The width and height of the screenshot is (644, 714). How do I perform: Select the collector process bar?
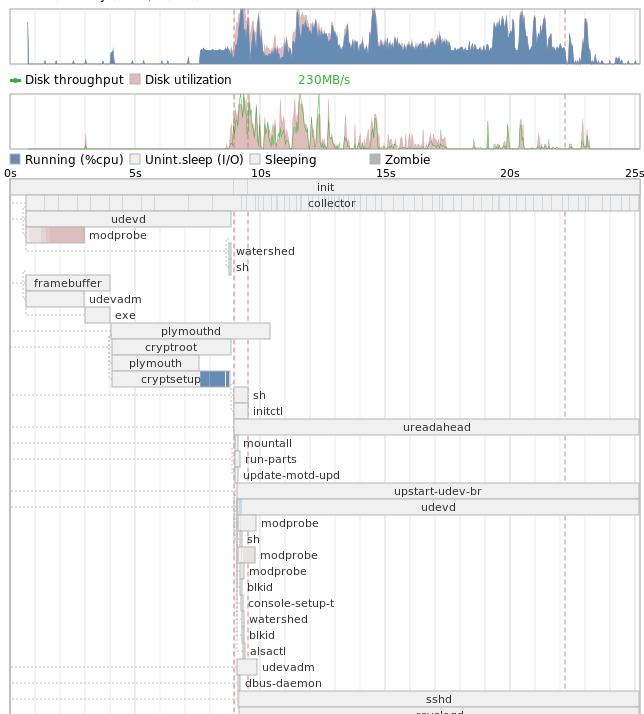tap(331, 203)
